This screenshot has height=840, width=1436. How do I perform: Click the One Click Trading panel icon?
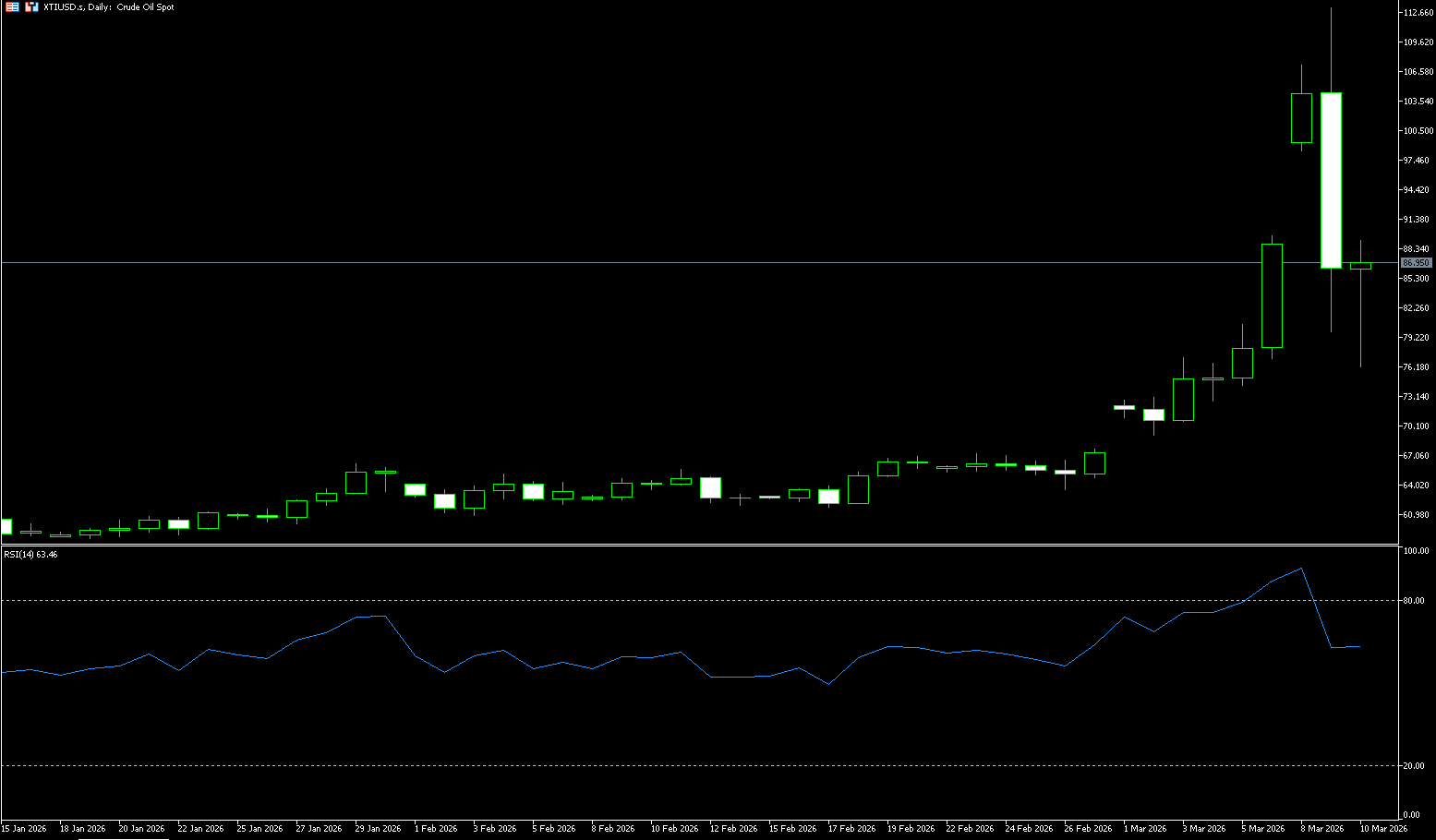click(x=12, y=6)
